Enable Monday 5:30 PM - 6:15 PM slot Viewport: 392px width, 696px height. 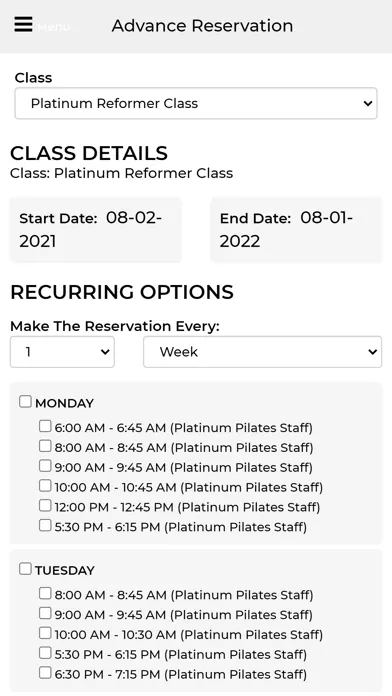(45, 526)
